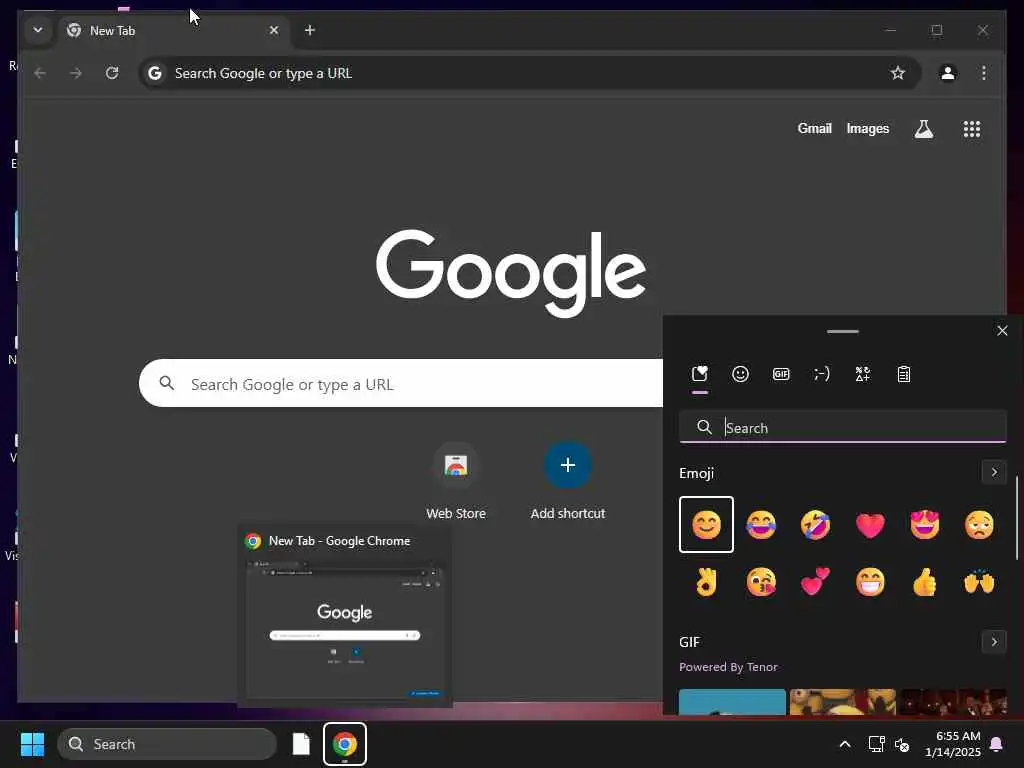Select the blue GIF thumbnail
This screenshot has height=768, width=1024.
tap(732, 702)
